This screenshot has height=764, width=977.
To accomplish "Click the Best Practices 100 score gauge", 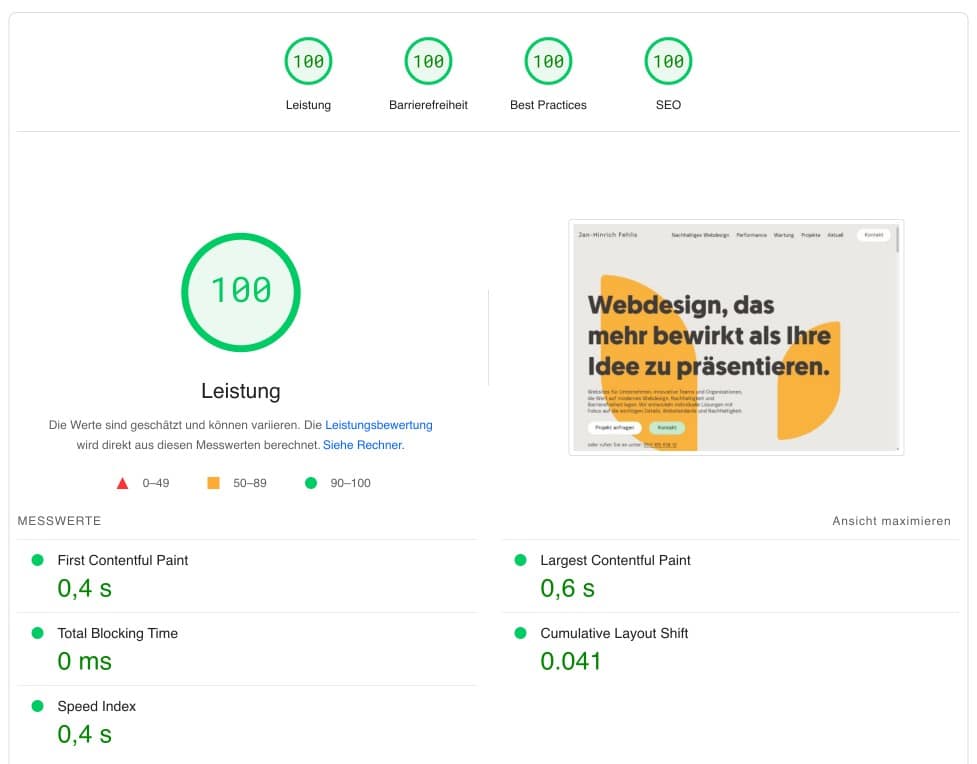I will pyautogui.click(x=548, y=61).
